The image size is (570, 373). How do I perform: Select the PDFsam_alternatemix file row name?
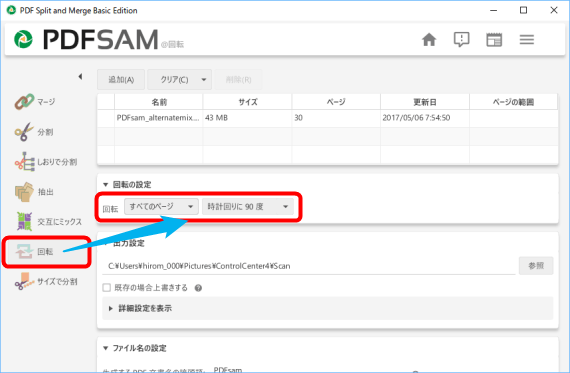(x=158, y=118)
